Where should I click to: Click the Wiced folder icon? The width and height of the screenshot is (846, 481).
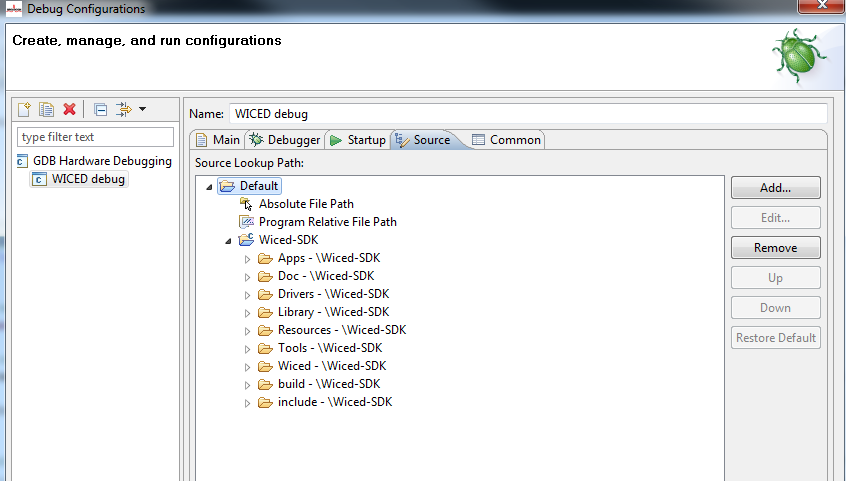pos(265,367)
